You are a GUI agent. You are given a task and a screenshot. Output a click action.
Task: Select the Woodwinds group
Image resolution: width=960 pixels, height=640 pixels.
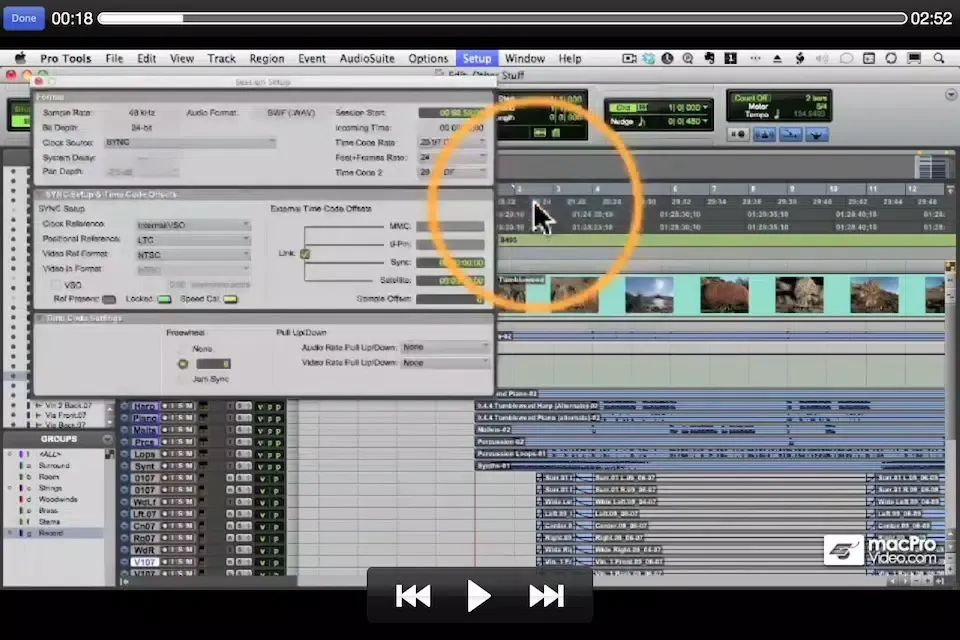pos(58,499)
